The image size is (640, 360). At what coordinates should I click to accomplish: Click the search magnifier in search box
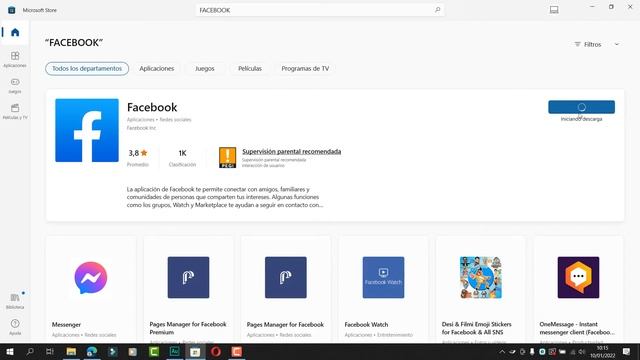[437, 10]
